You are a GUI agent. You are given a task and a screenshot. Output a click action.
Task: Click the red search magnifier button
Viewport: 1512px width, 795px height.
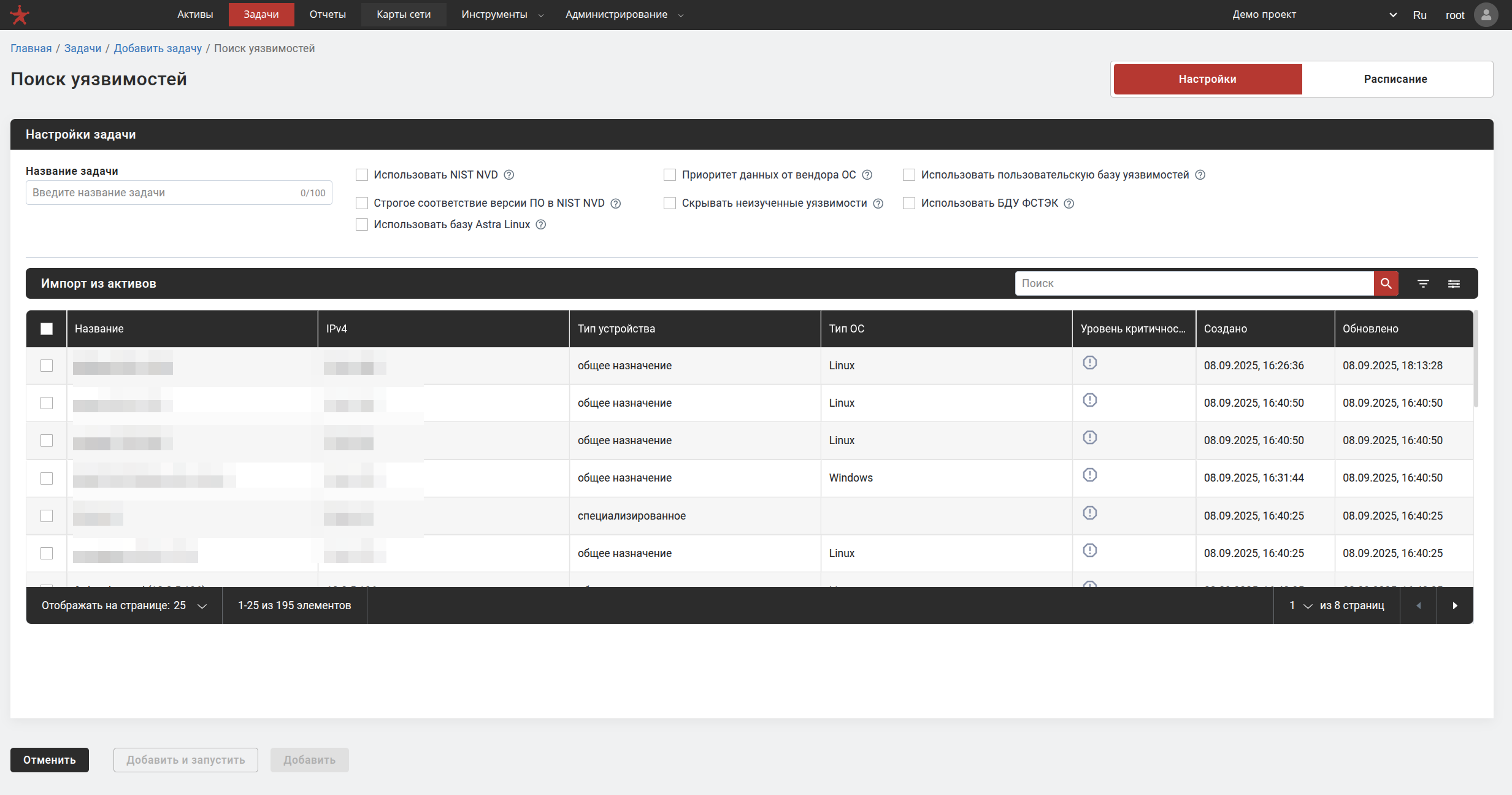pyautogui.click(x=1386, y=283)
